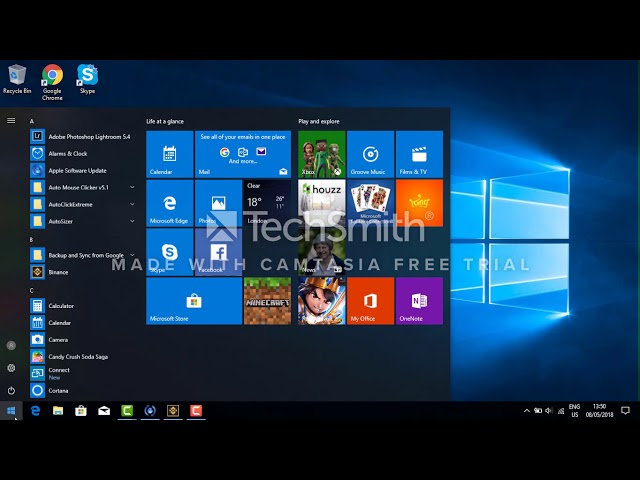Open Mail from the taskbar

104,411
